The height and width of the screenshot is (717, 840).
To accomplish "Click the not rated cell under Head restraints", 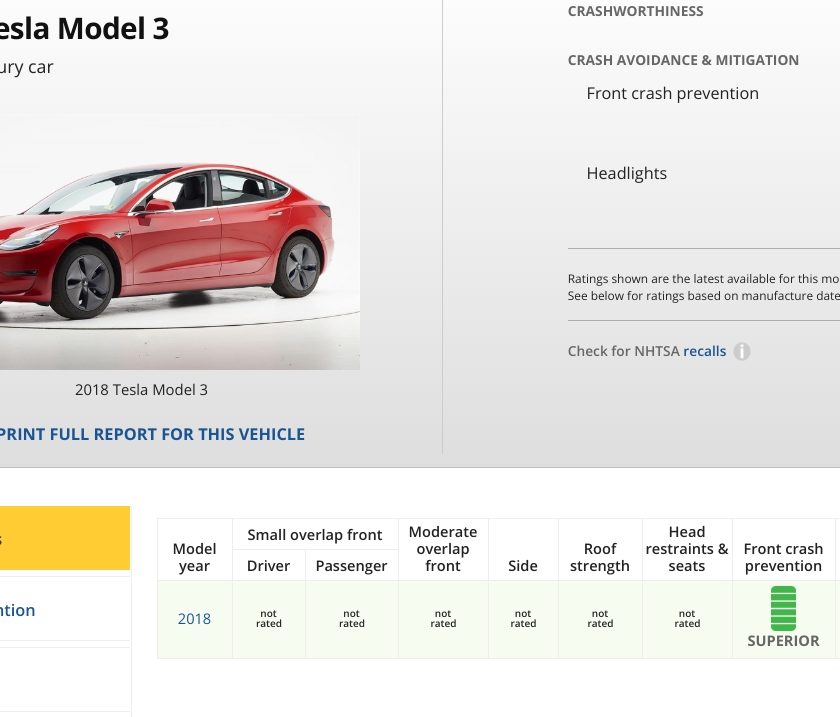I will click(687, 619).
